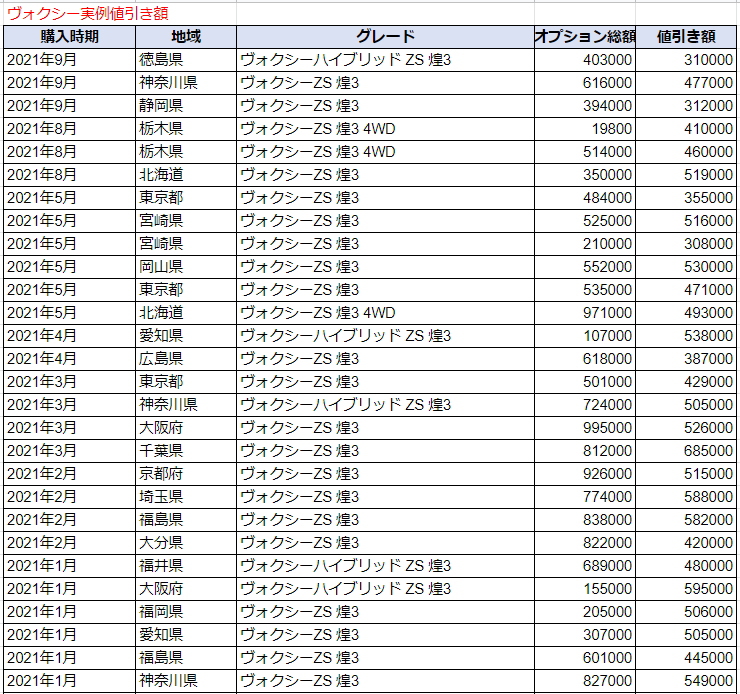This screenshot has height=694, width=740.
Task: Click option total cell 616000
Action: (585, 83)
